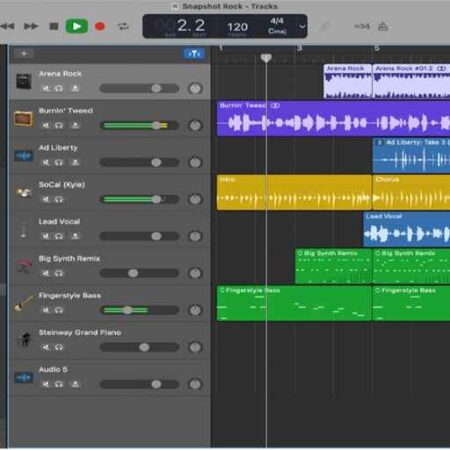This screenshot has height=450, width=450.
Task: Solo the Burnin' Tweed track
Action: 59,125
